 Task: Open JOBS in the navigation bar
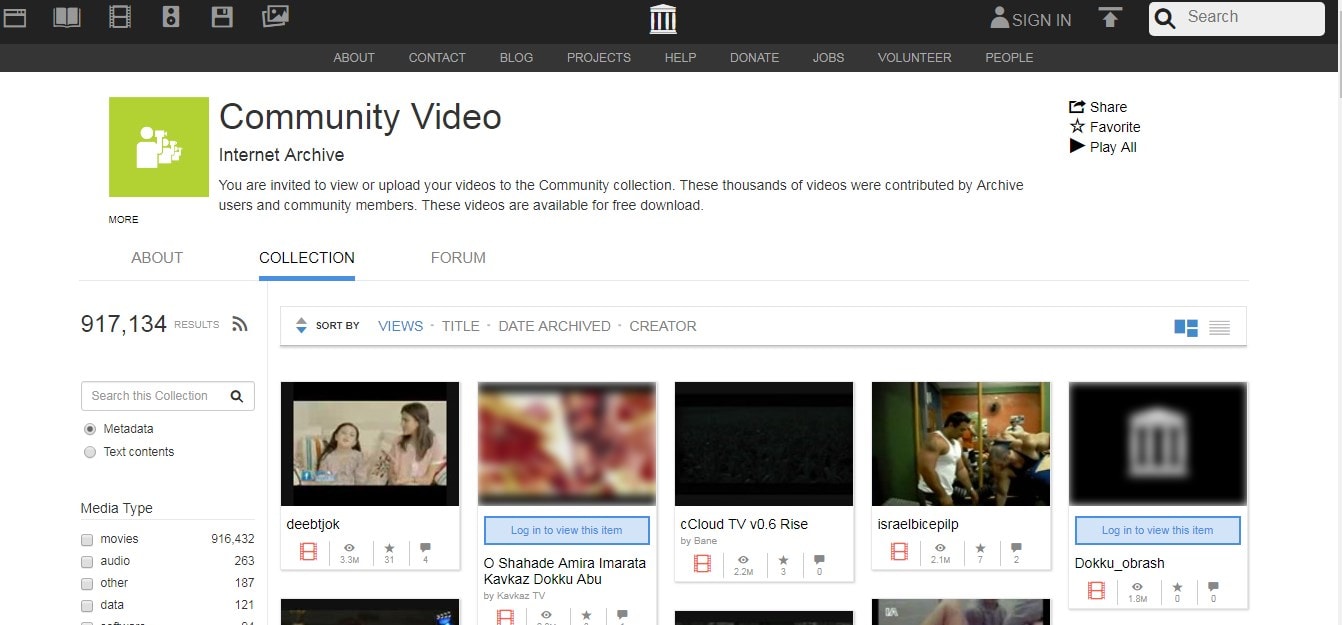click(x=828, y=58)
